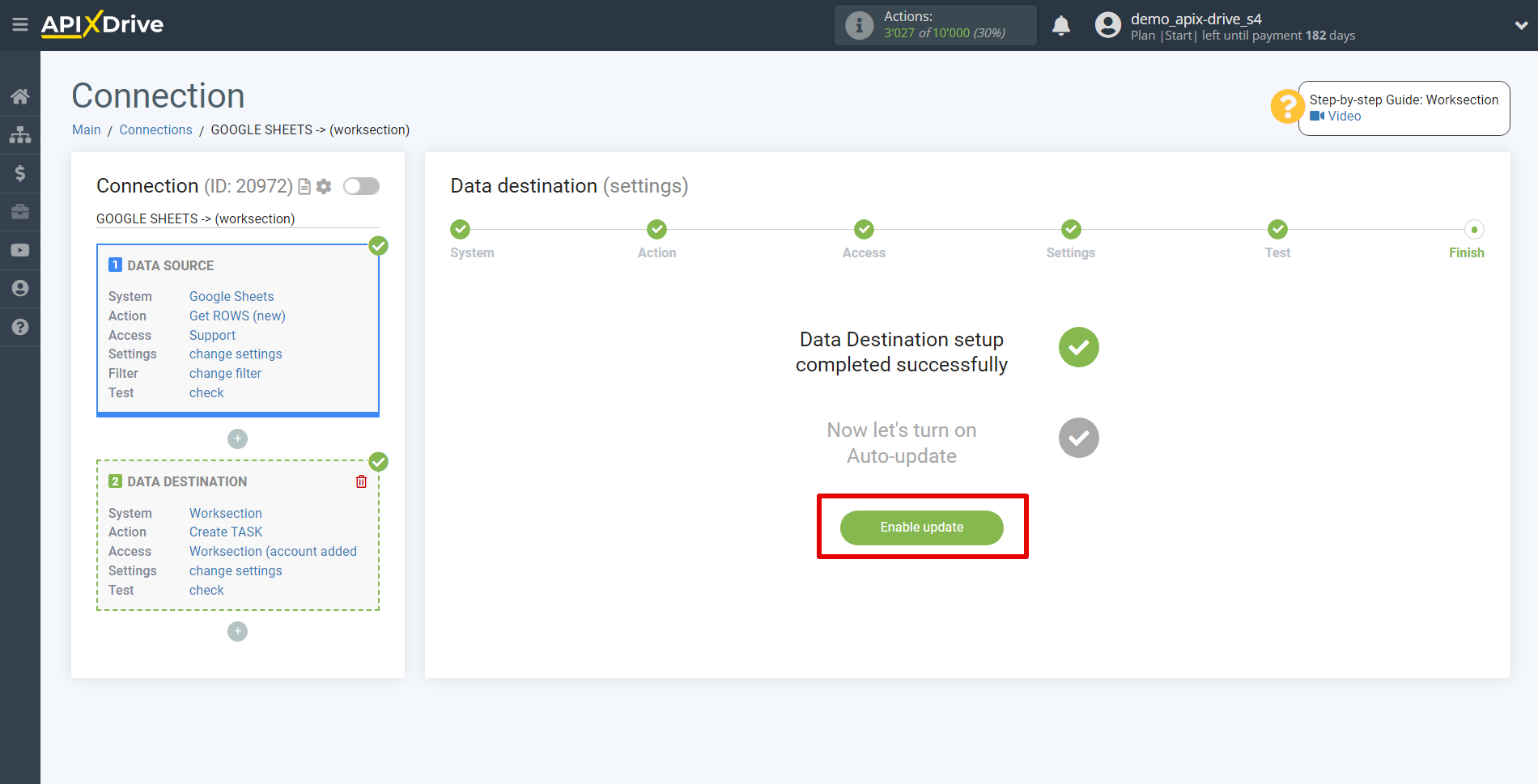Click the yellow guide question mark icon

point(1286,107)
